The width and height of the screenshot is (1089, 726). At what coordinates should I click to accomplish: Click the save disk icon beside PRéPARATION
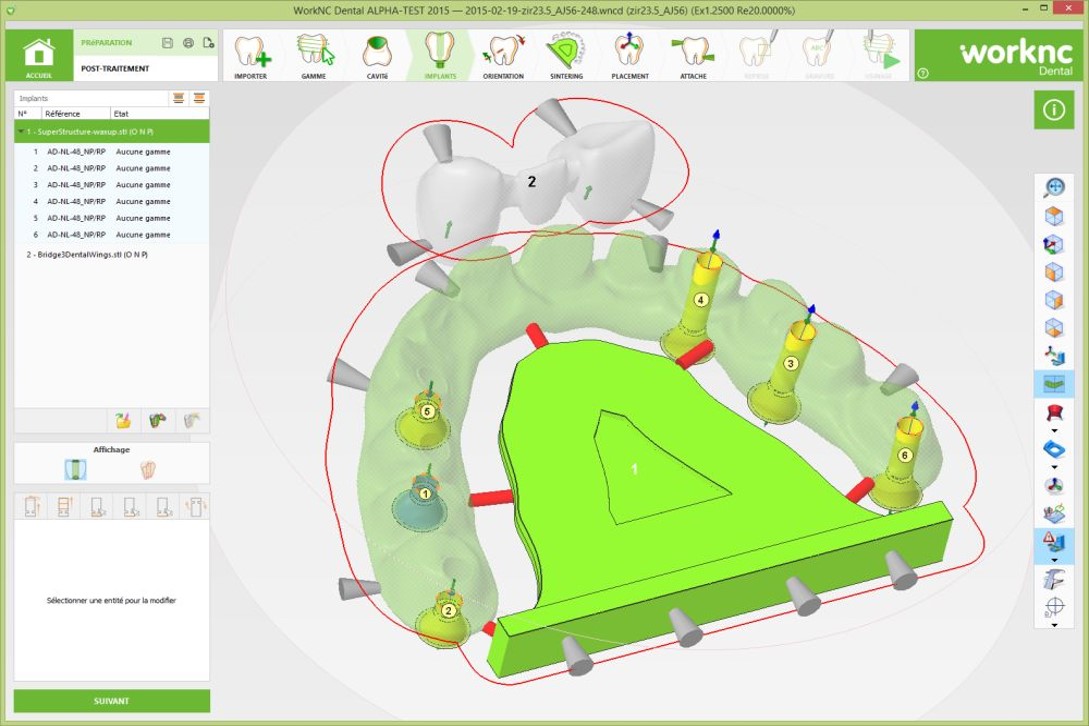[x=167, y=43]
